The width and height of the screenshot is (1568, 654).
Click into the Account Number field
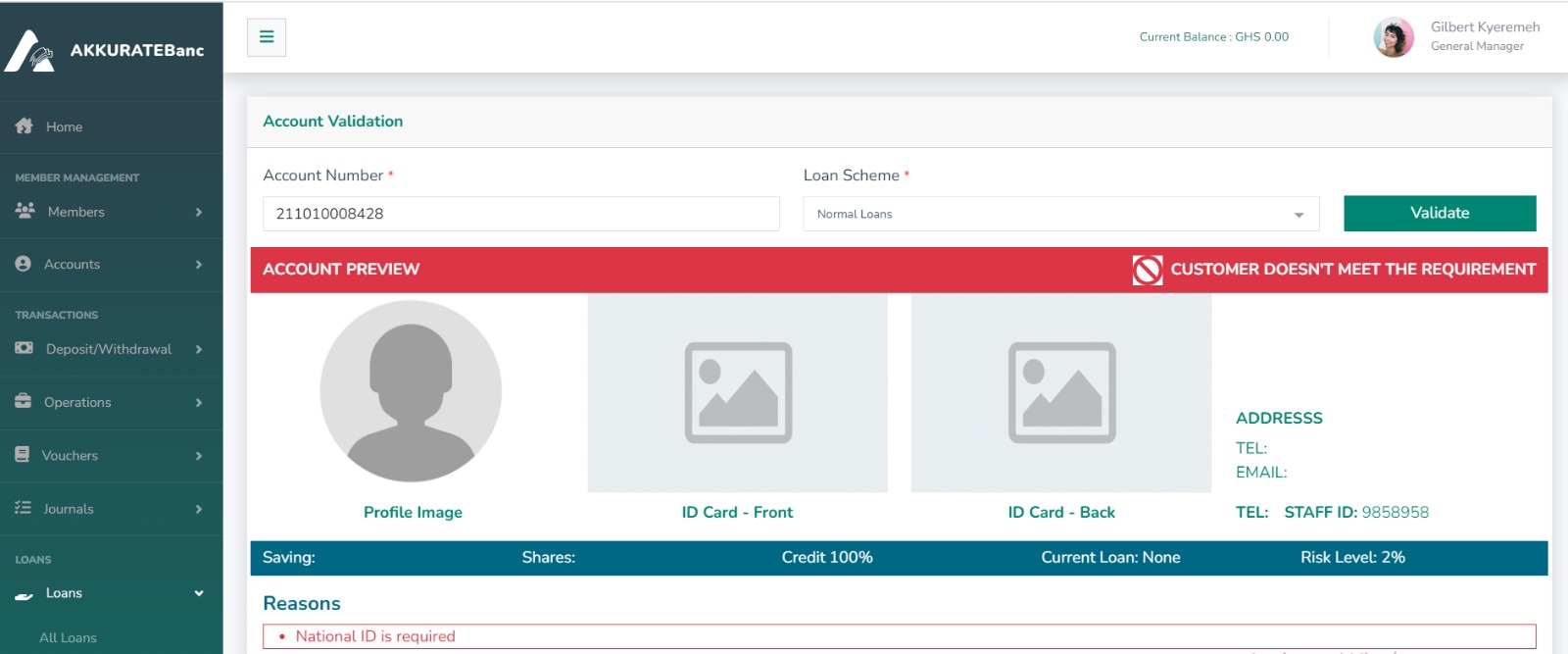click(520, 214)
